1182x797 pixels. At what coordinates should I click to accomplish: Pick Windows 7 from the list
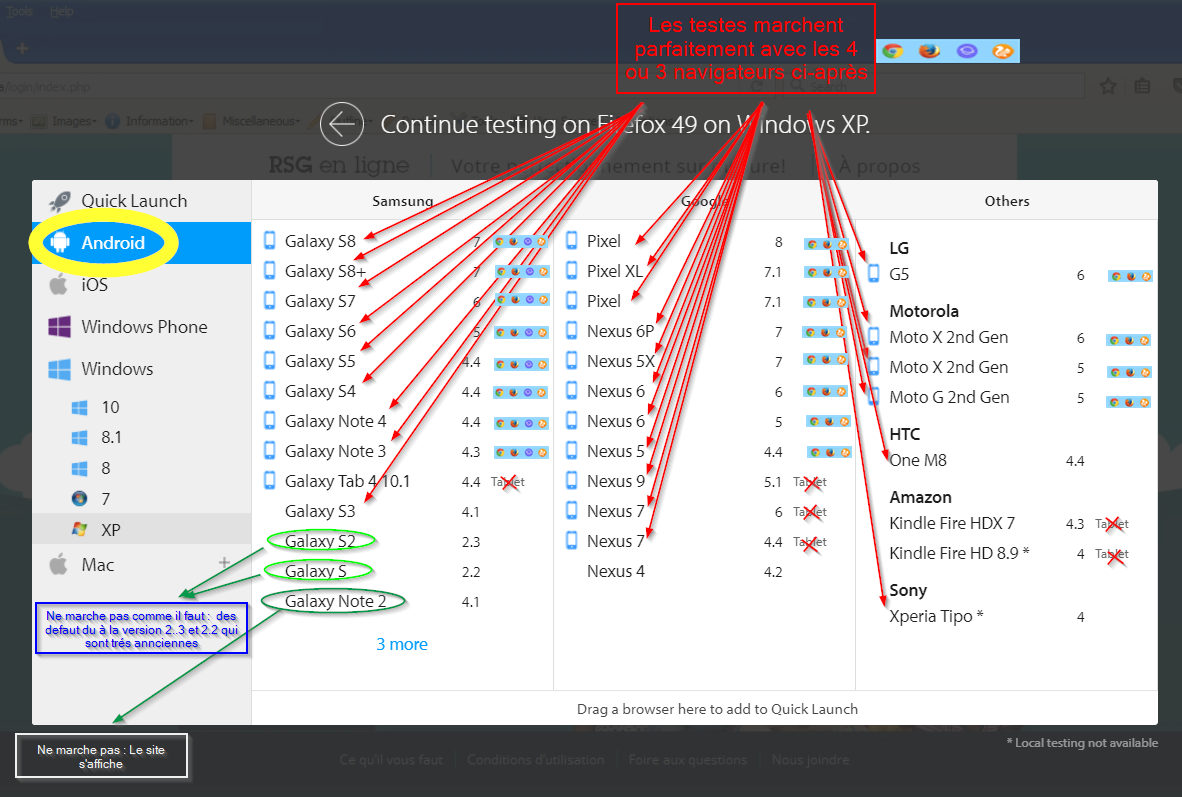[x=105, y=498]
